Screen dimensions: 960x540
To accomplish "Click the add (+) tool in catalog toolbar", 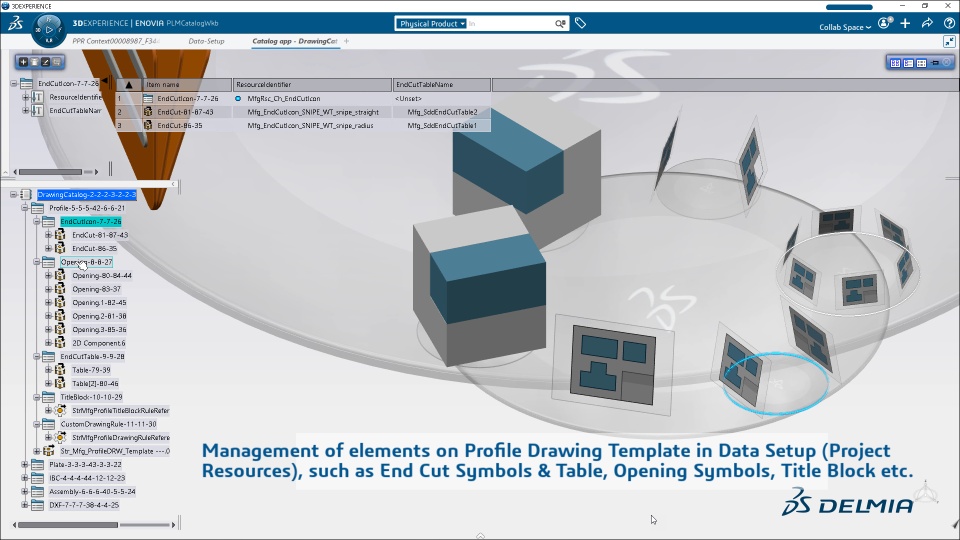I will click(x=23, y=62).
